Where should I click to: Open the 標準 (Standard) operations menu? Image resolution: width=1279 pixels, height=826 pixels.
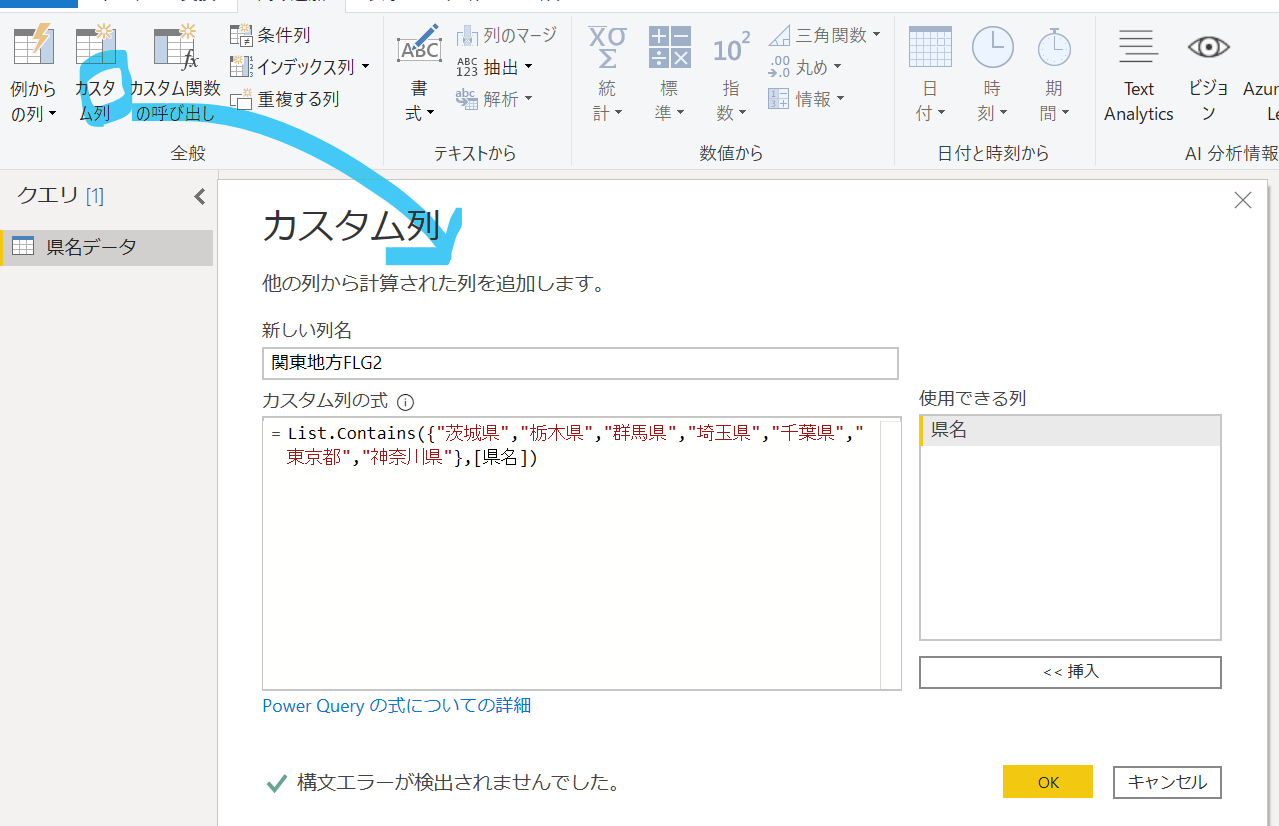pos(669,75)
